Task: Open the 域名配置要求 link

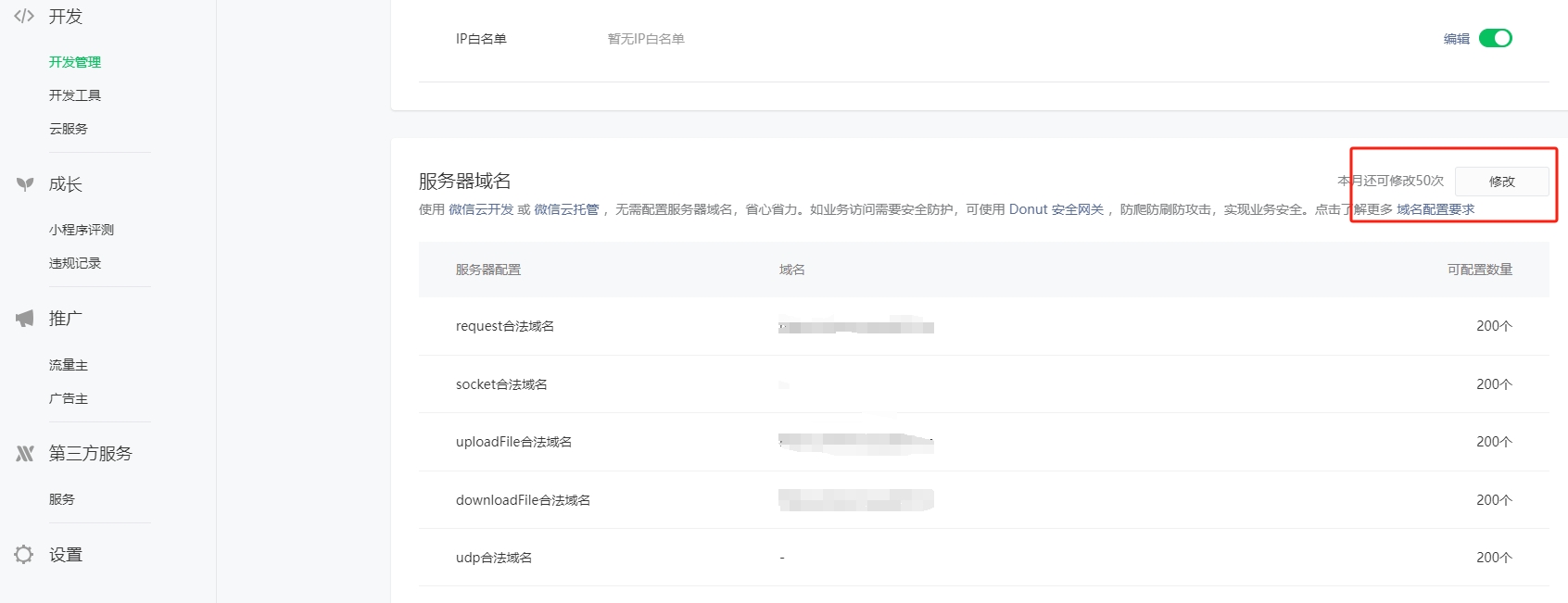Action: click(x=1435, y=209)
